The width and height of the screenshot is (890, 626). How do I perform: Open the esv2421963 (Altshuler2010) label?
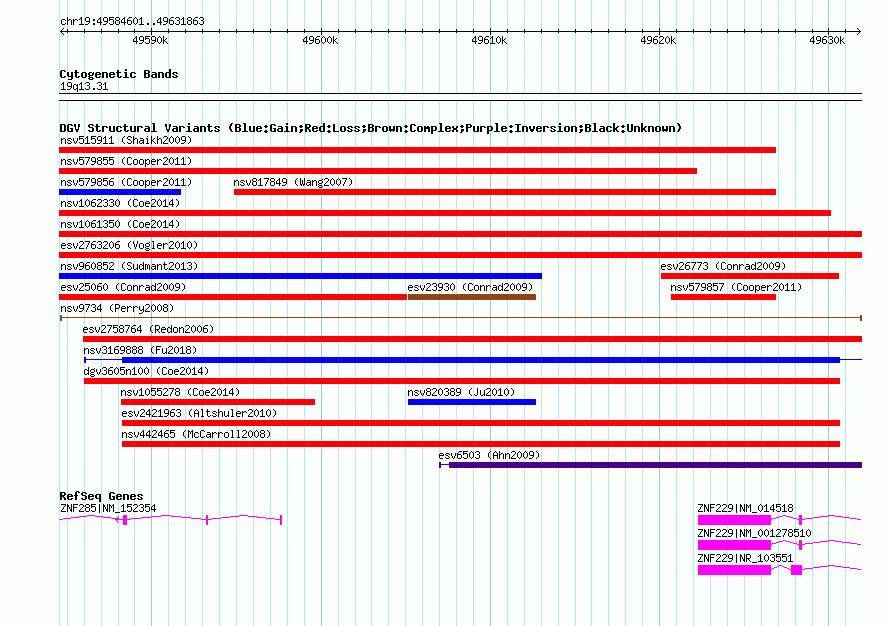click(x=199, y=413)
